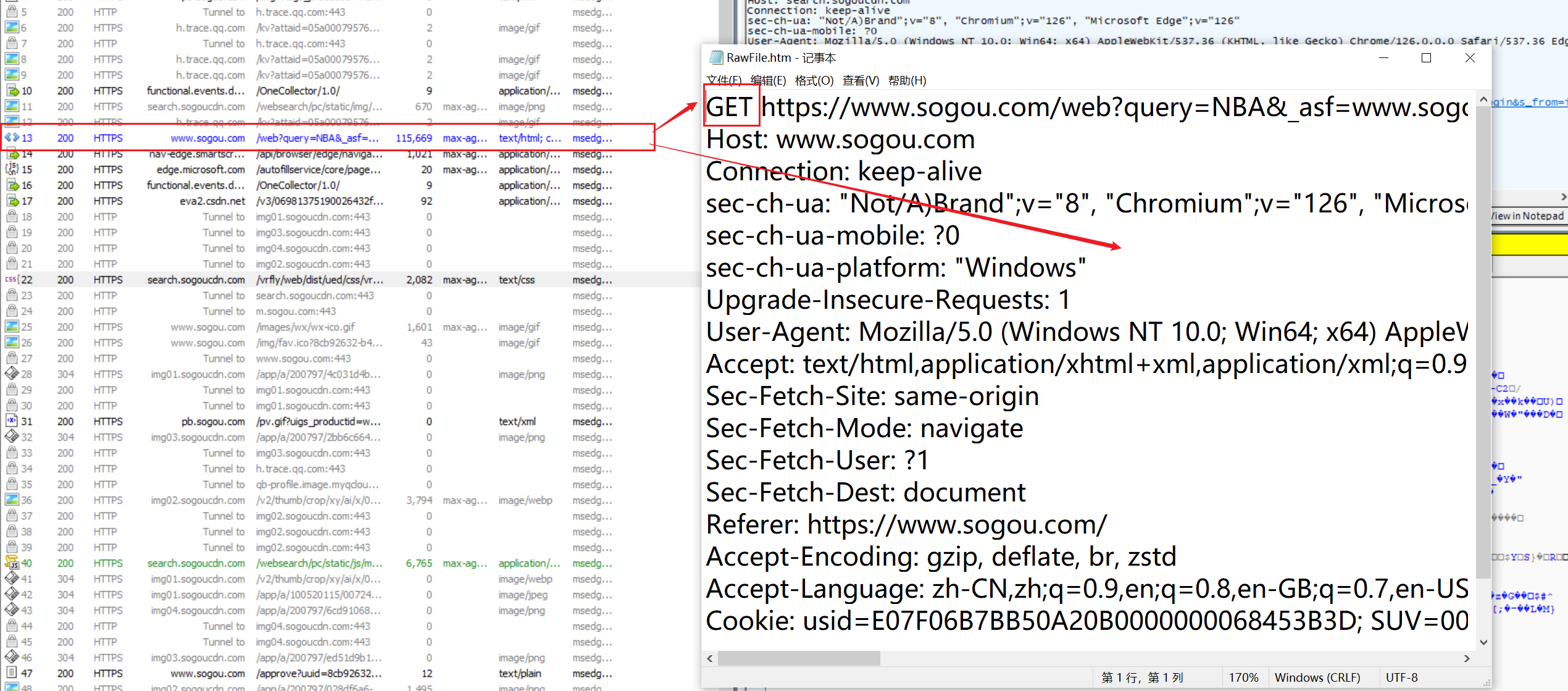Click the Windows (CRLF) status bar entry

(x=1317, y=677)
